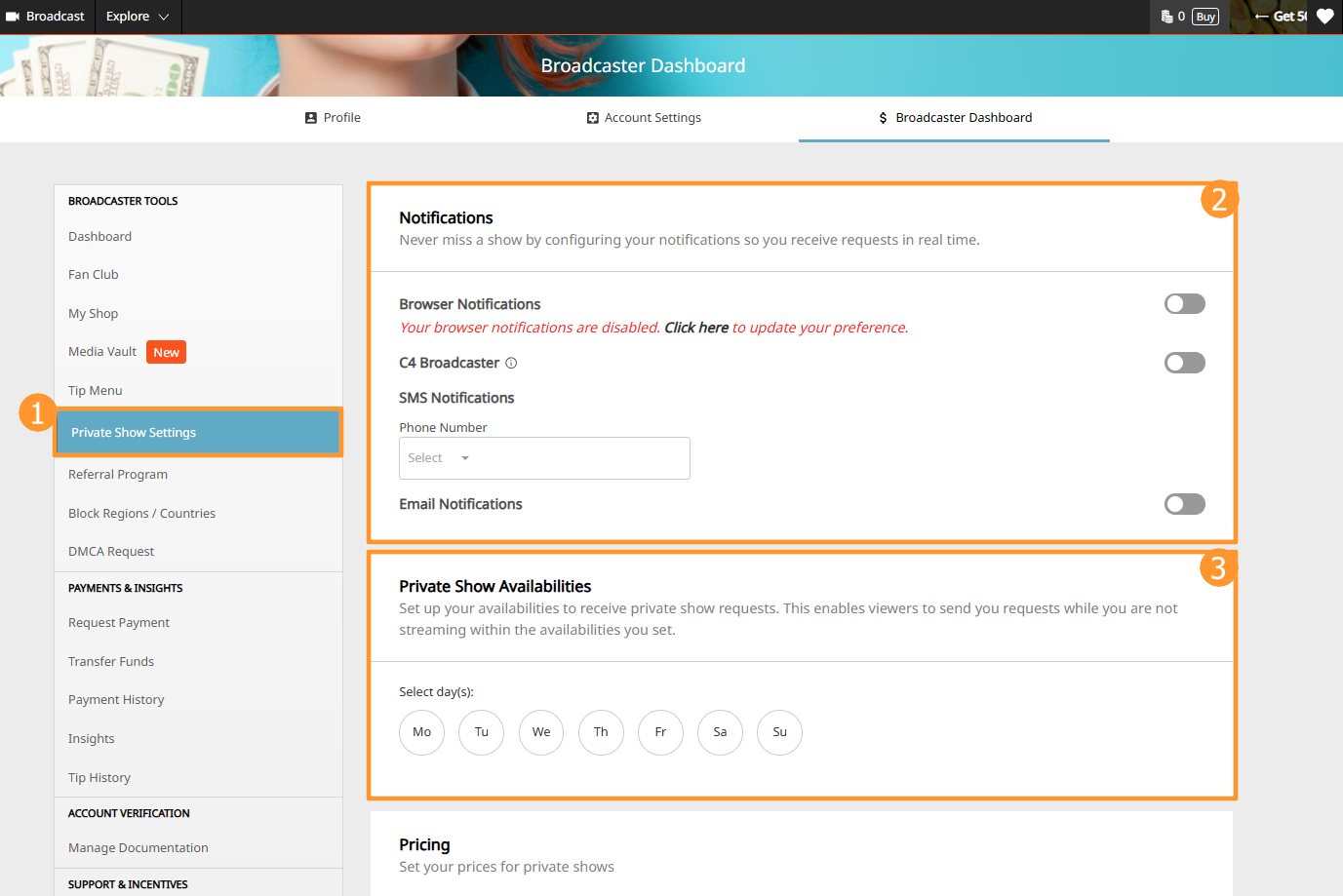Click the Buy tokens button

(x=1205, y=17)
